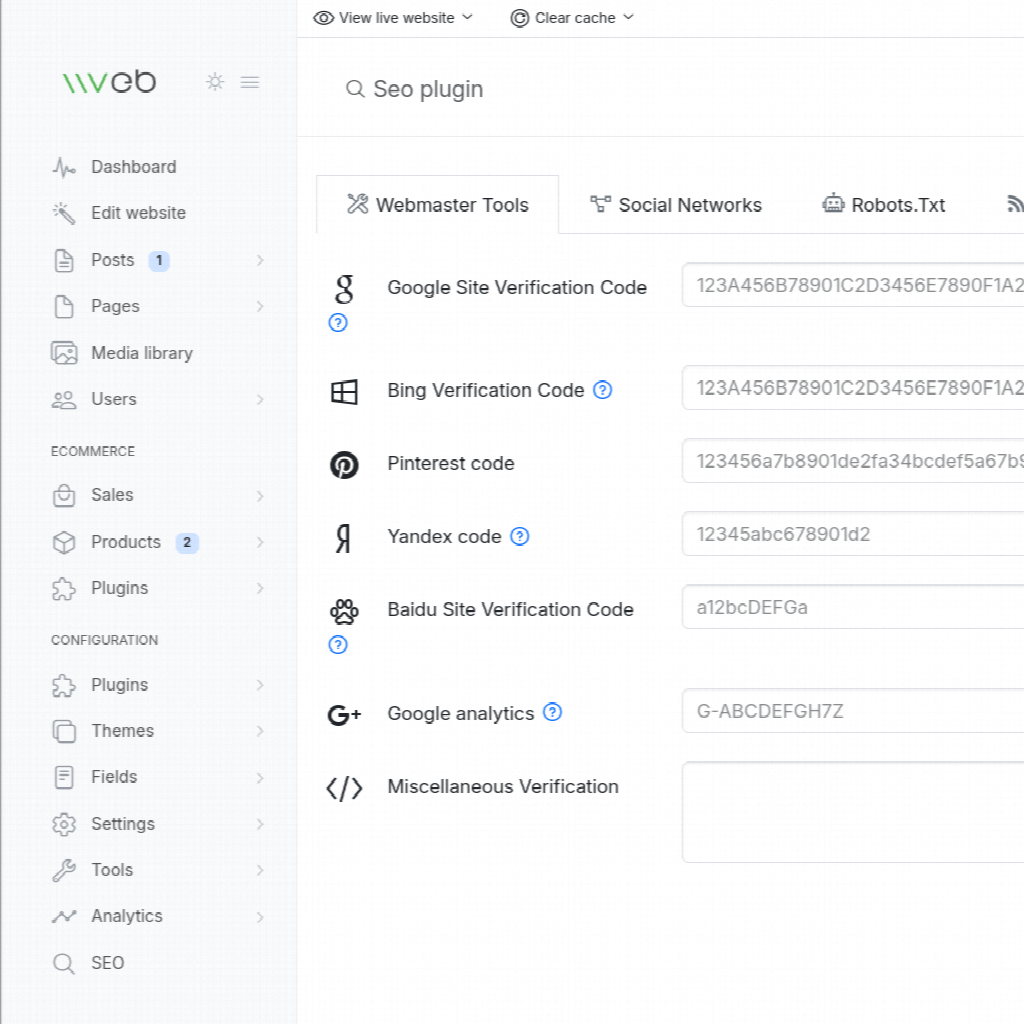The height and width of the screenshot is (1024, 1024).
Task: Expand the Posts menu in sidebar
Action: 259,260
